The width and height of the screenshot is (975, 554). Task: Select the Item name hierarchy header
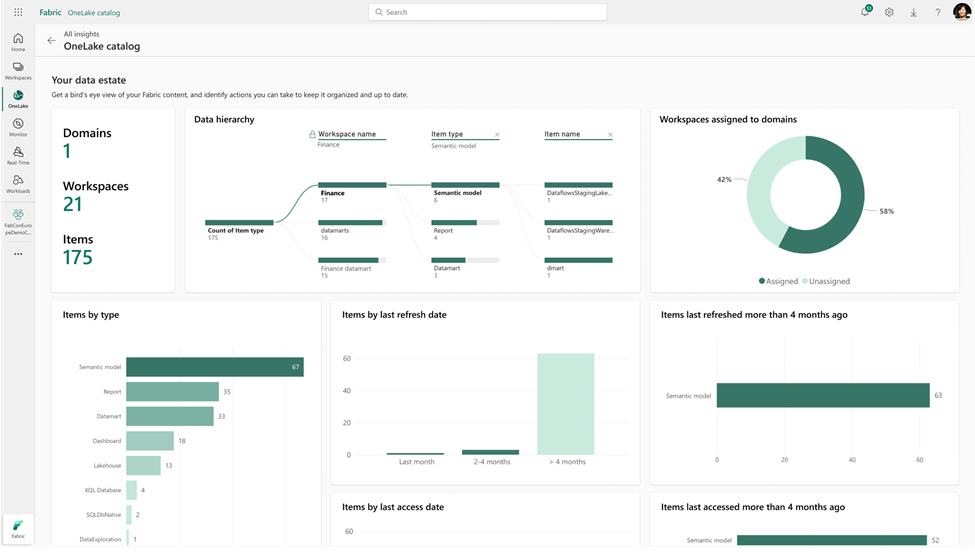[562, 134]
